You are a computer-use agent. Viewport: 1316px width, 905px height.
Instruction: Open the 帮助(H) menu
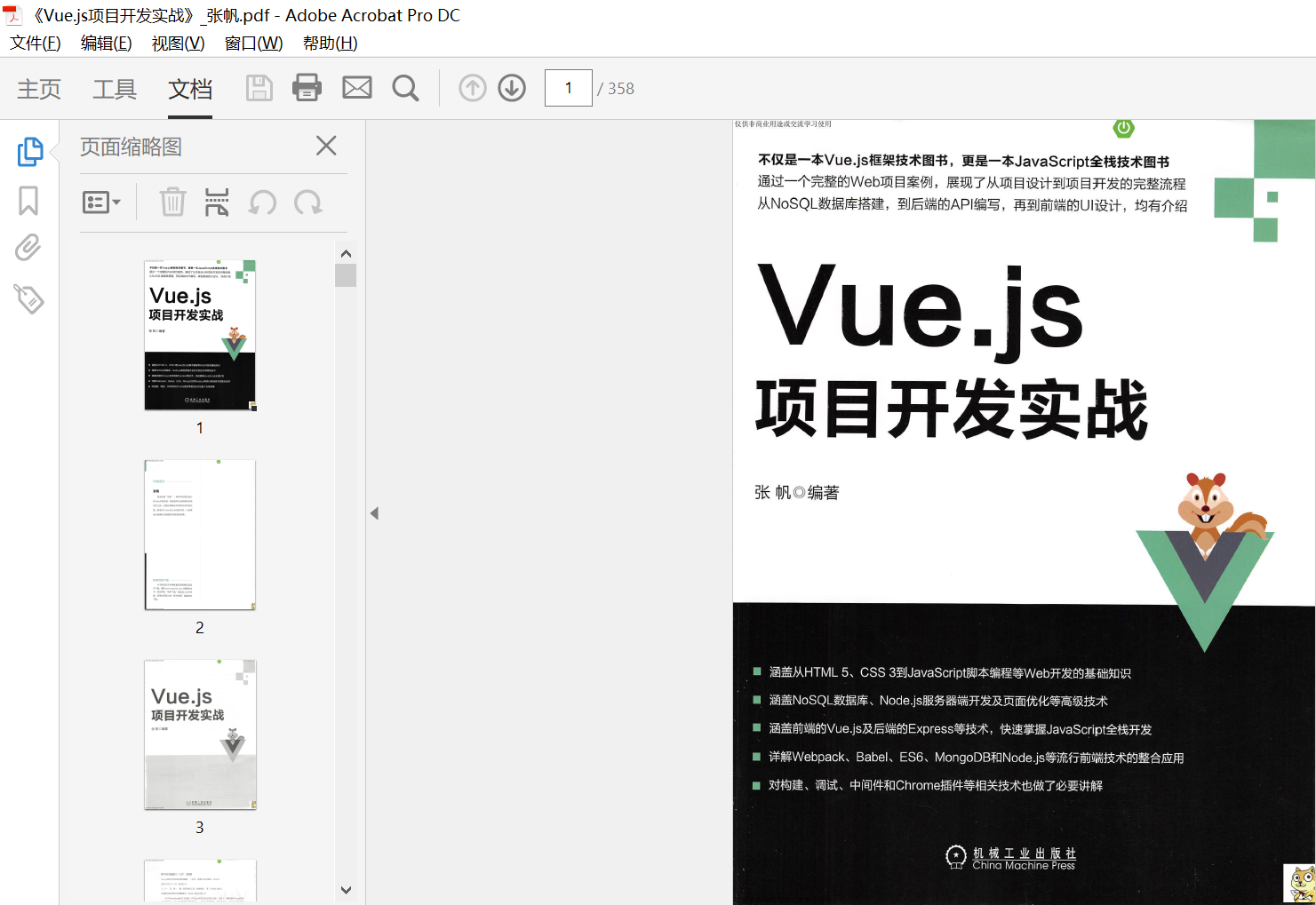[x=331, y=43]
